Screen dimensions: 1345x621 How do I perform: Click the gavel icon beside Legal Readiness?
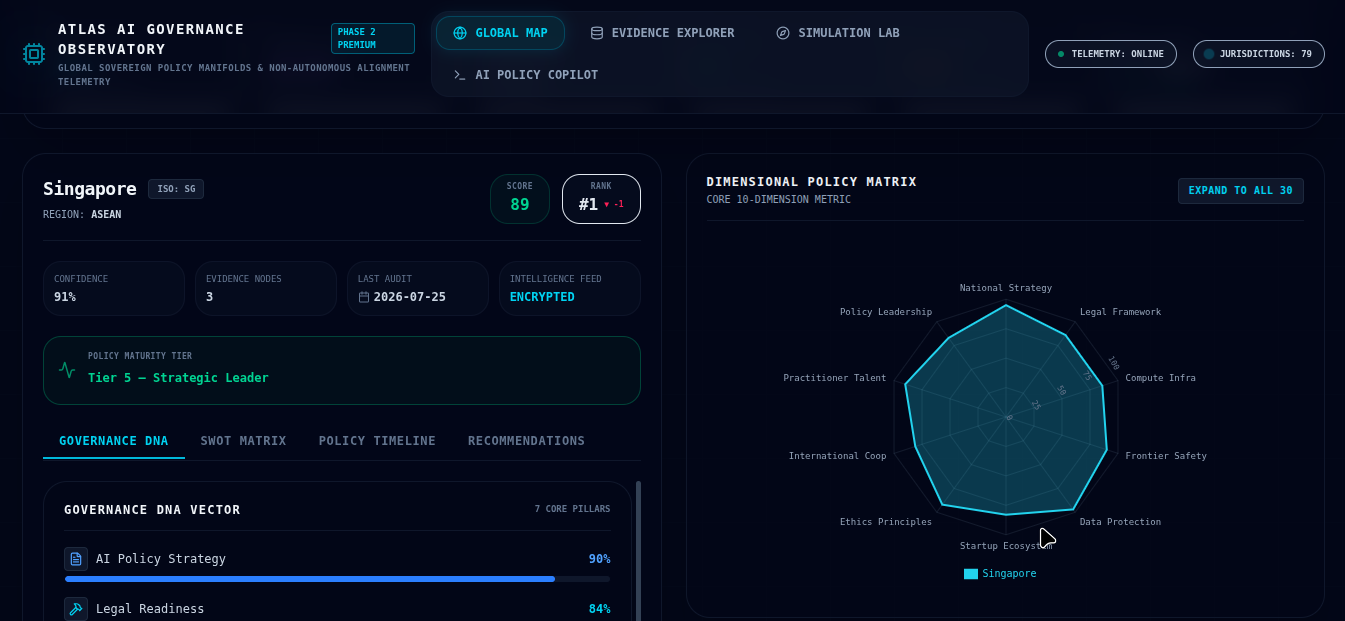click(x=76, y=609)
